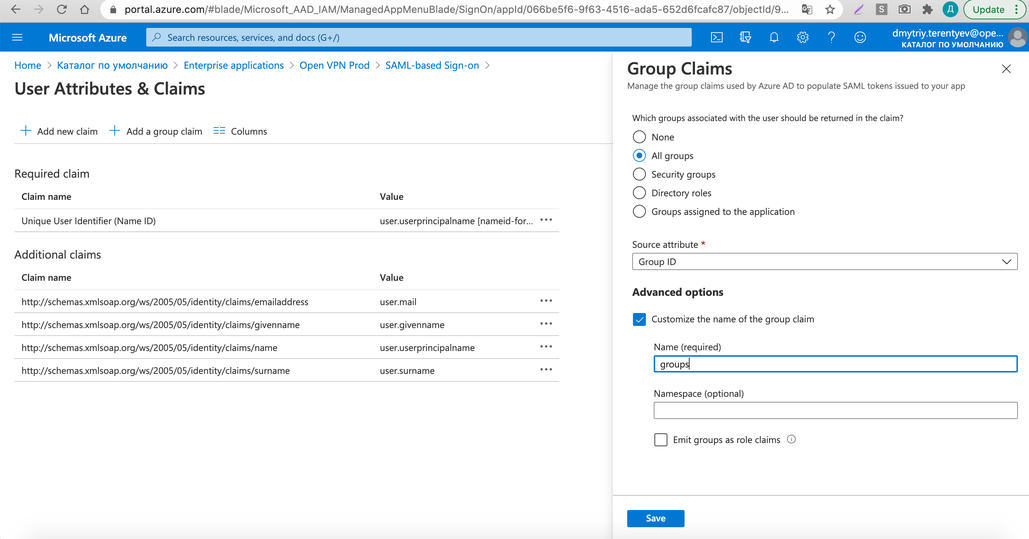Screen dimensions: 1029x539
Task: Click the Name (required) field containing groups
Action: click(x=835, y=364)
